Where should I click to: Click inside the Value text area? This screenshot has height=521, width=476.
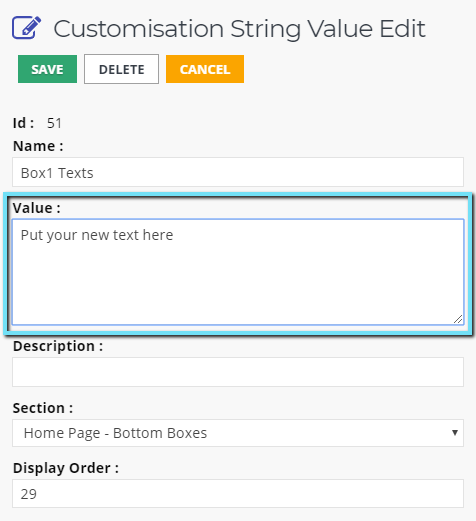coord(238,272)
